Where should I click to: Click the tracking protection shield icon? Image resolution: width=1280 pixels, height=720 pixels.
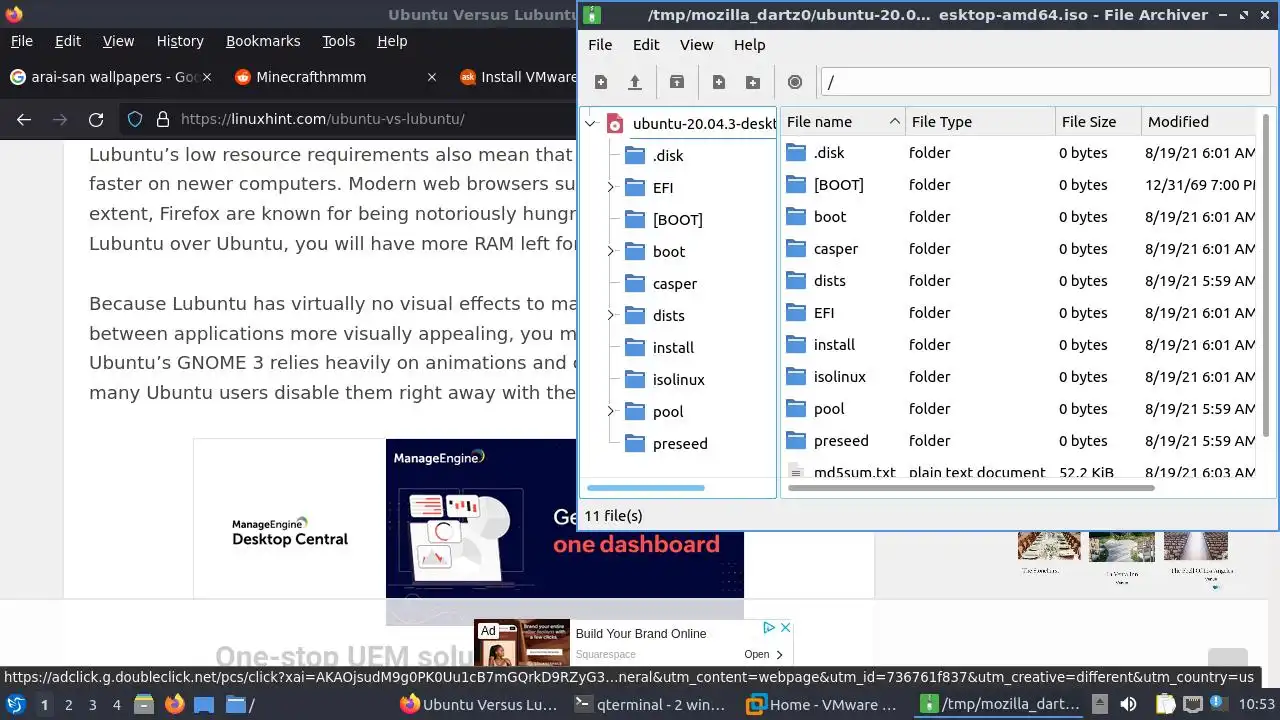tap(135, 119)
